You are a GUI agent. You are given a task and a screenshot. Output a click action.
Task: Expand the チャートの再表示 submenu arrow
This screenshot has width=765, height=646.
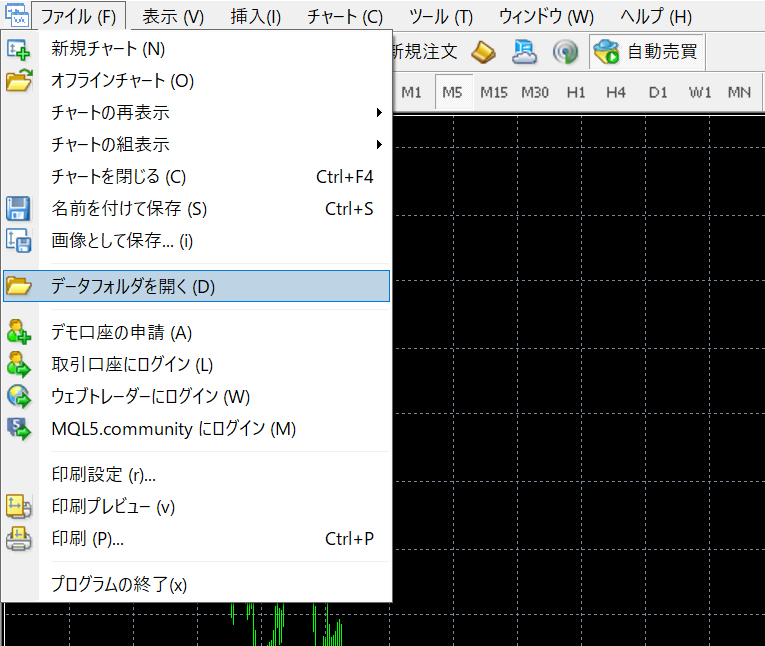[x=379, y=113]
